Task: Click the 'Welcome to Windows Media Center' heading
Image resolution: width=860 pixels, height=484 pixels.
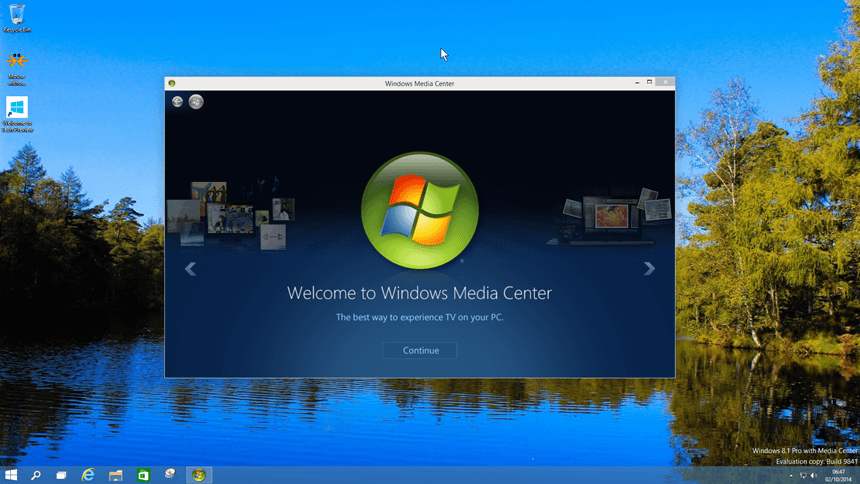Action: pos(420,293)
